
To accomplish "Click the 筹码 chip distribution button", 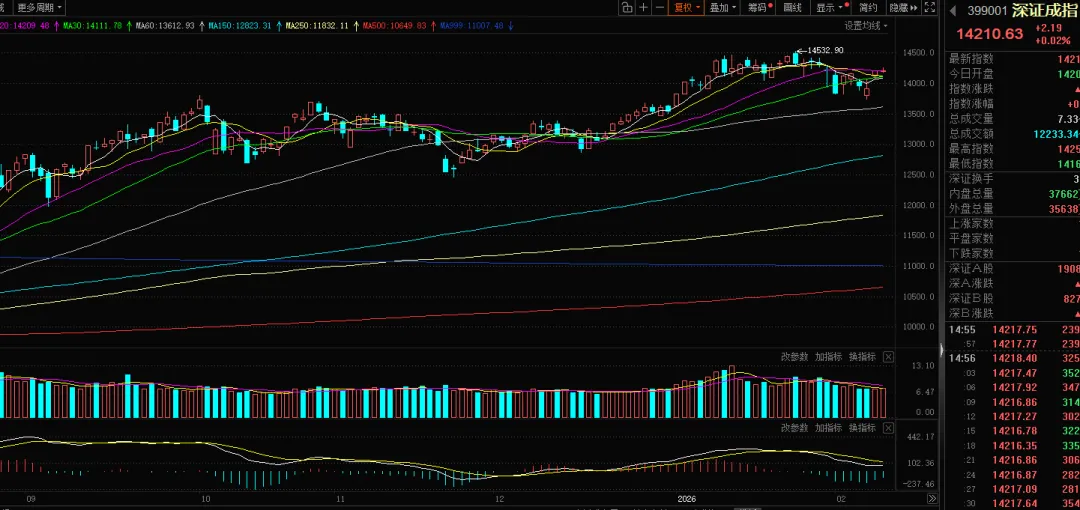I will pyautogui.click(x=760, y=8).
